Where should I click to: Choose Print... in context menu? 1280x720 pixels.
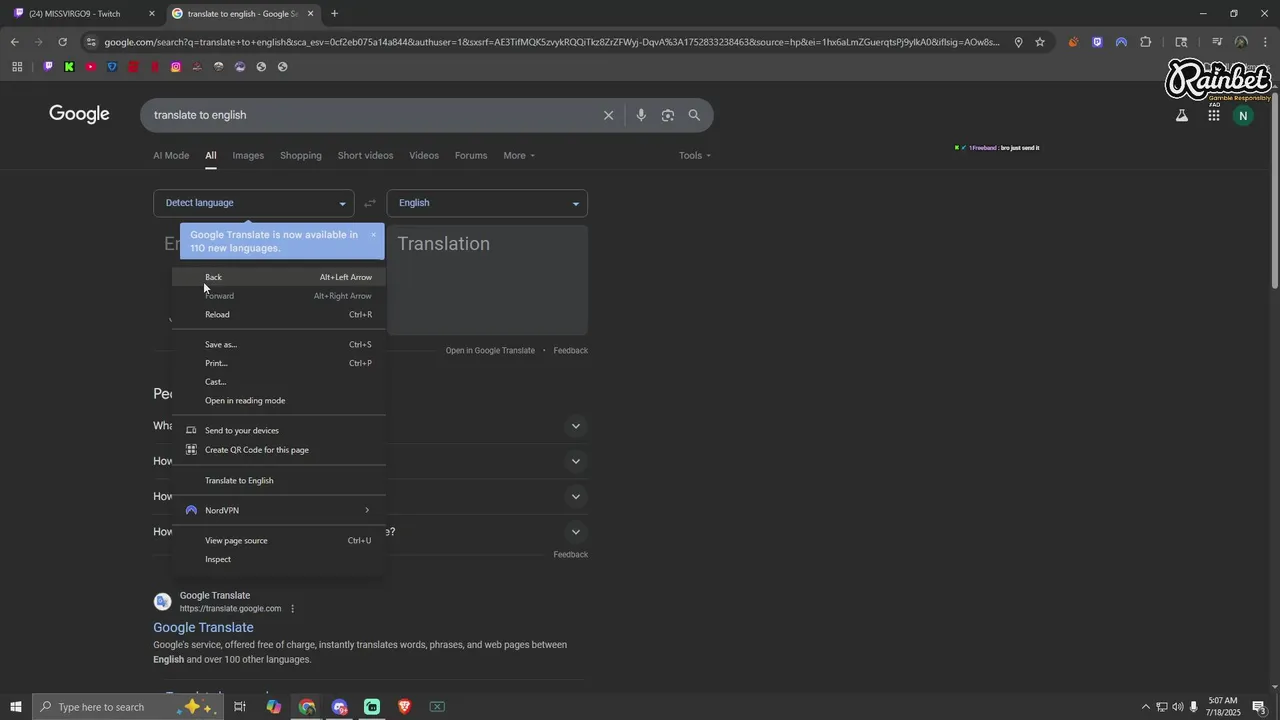tap(279, 363)
